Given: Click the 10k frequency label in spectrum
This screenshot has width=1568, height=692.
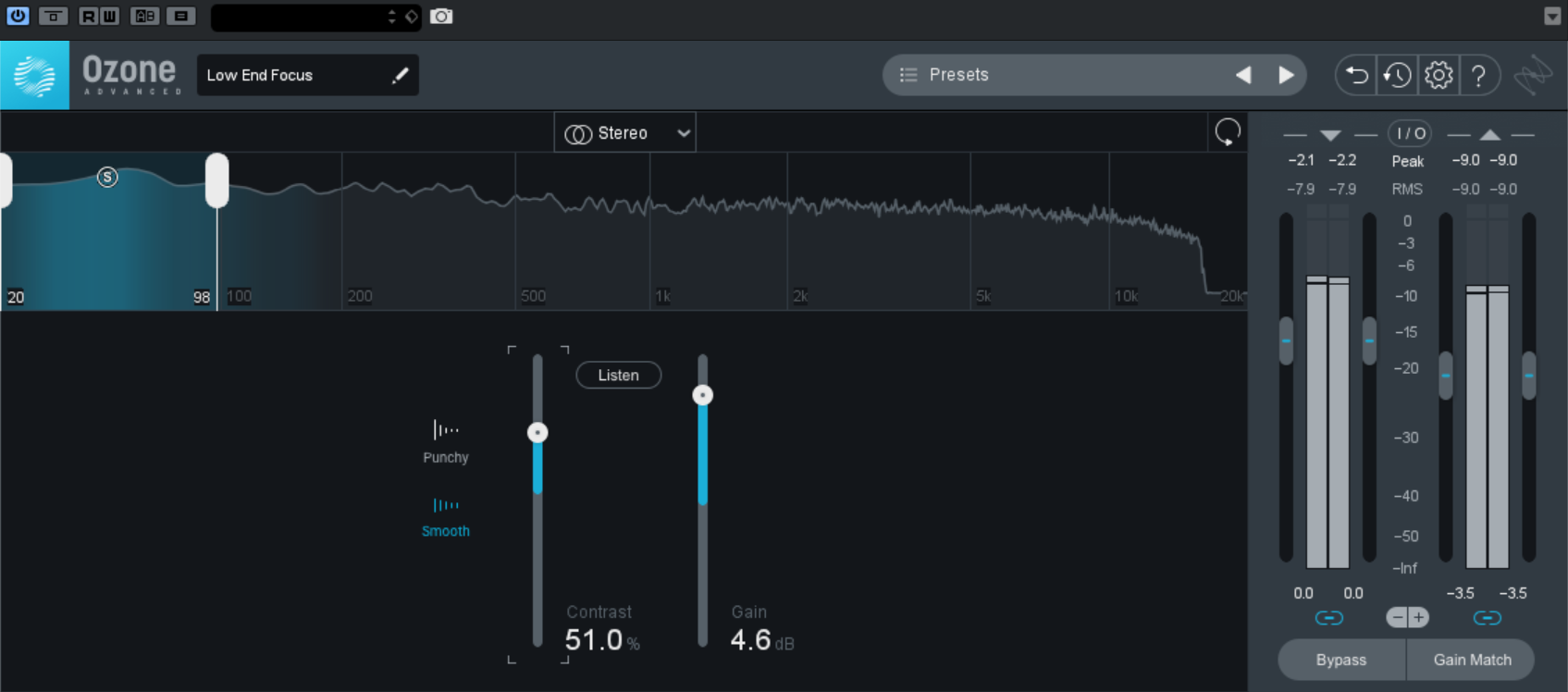Looking at the screenshot, I should pyautogui.click(x=1126, y=296).
